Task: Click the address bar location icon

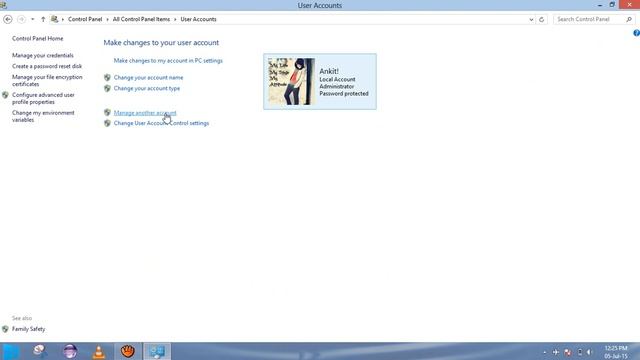Action: click(x=55, y=19)
